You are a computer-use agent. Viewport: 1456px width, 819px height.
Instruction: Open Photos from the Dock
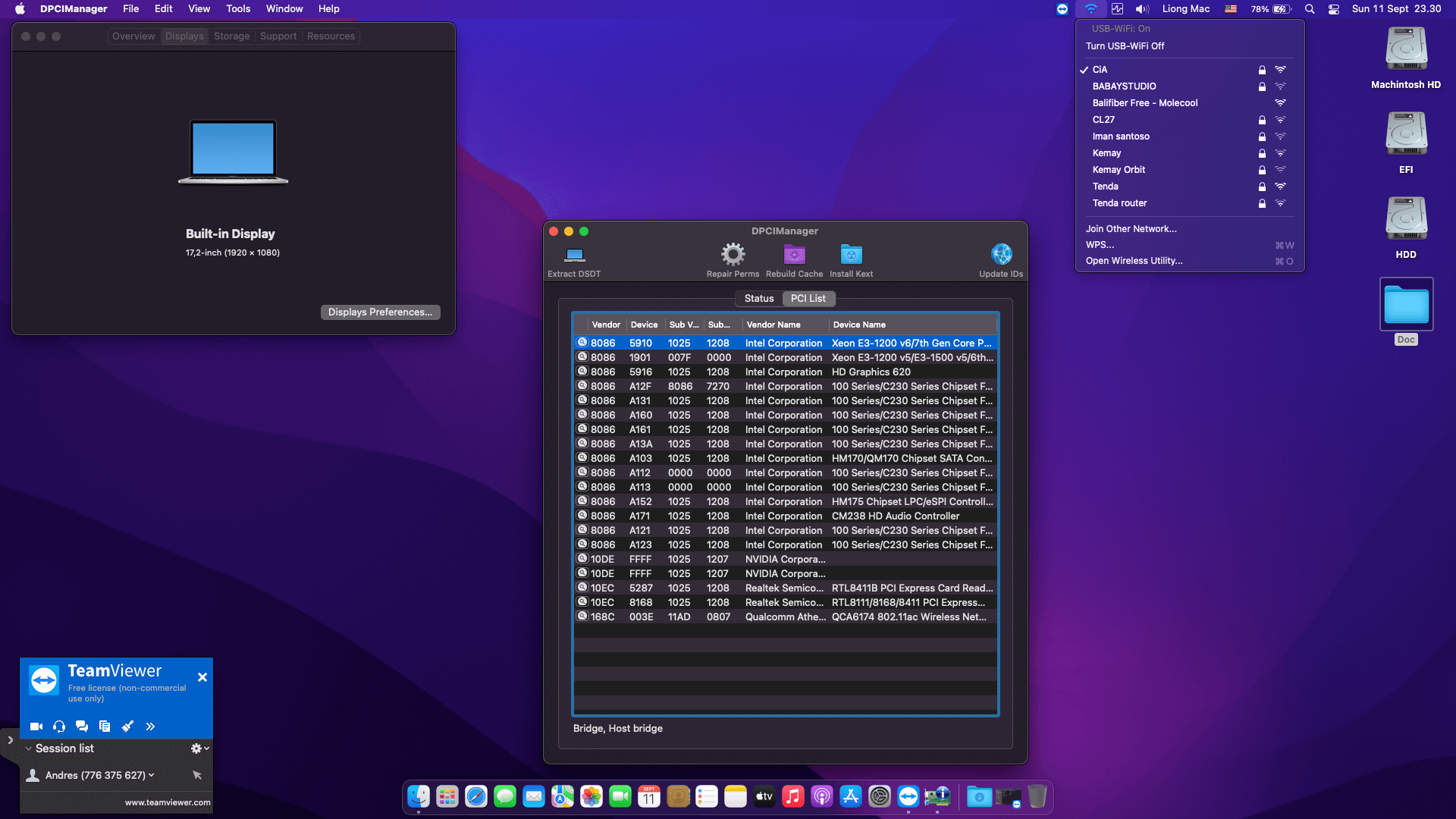click(591, 796)
